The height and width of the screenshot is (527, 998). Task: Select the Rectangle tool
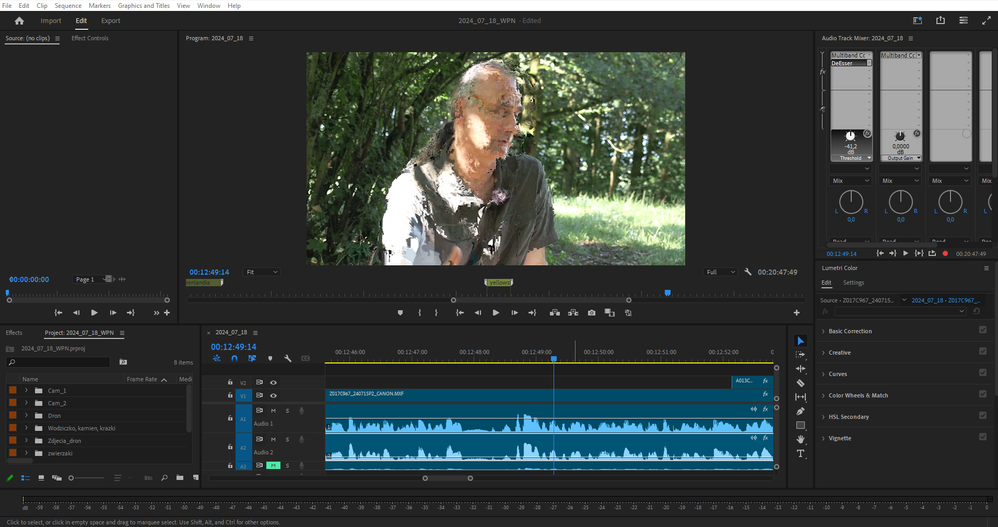(801, 425)
